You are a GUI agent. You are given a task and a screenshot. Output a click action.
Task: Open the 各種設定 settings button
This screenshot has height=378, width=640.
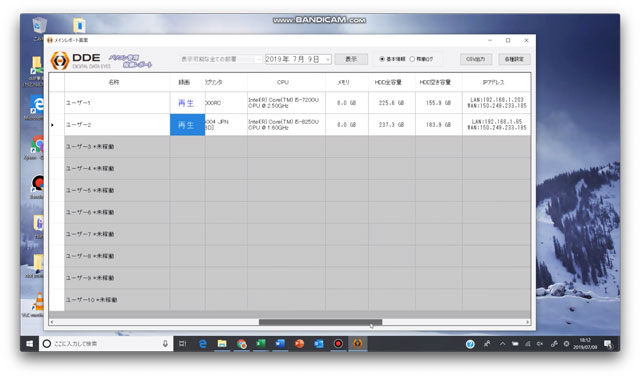coord(514,59)
